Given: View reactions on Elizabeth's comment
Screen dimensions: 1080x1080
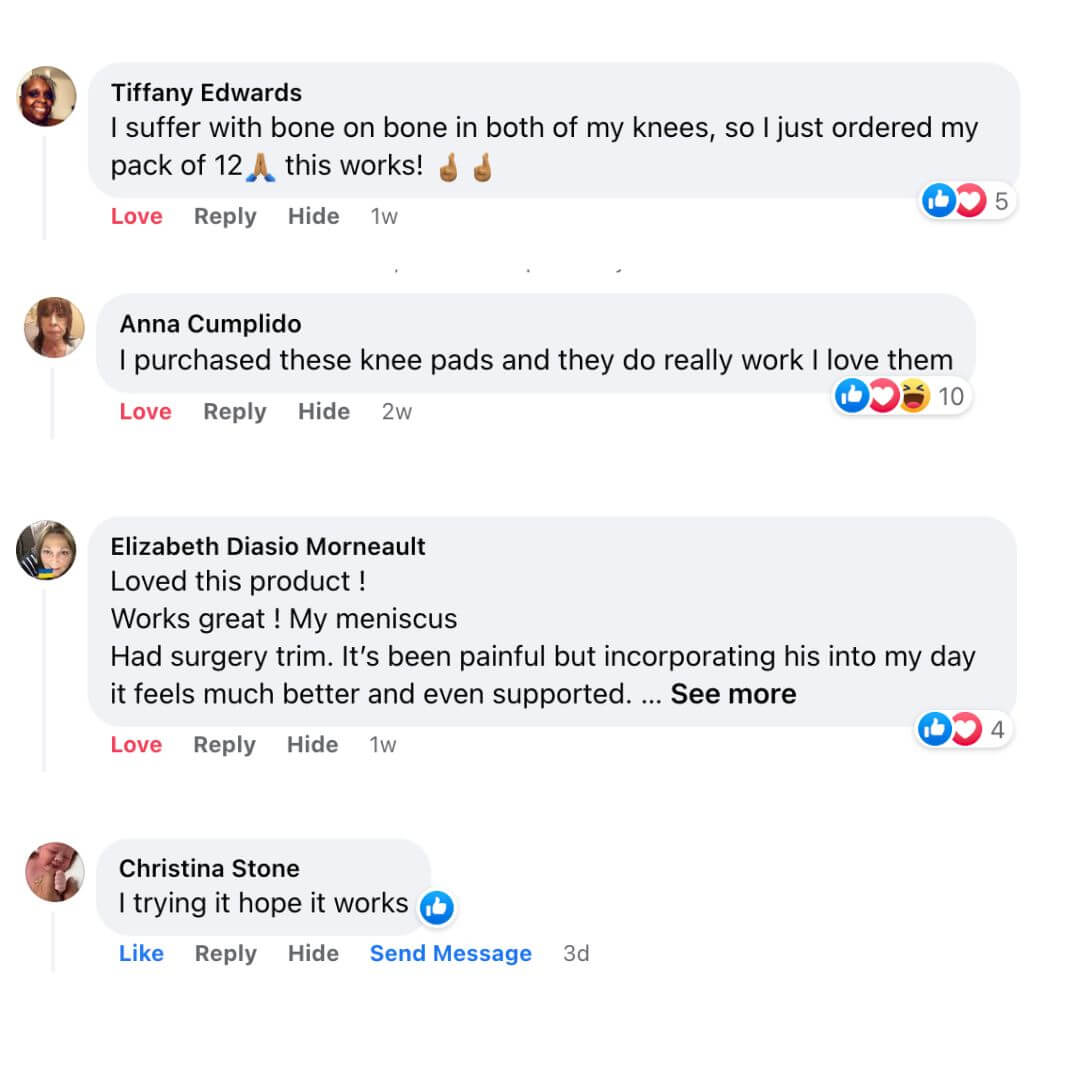Looking at the screenshot, I should point(950,730).
